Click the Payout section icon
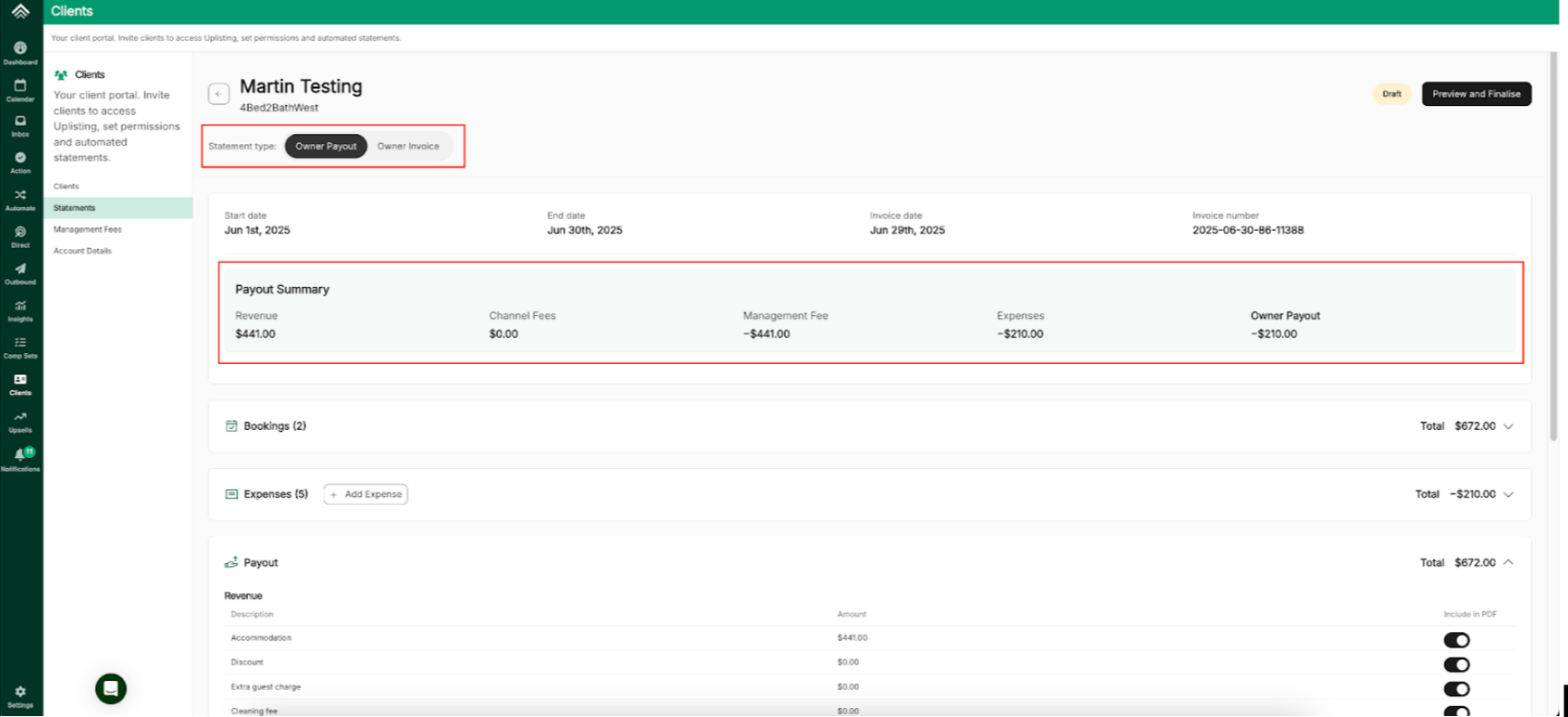Screen dimensions: 1568x717 [231, 562]
